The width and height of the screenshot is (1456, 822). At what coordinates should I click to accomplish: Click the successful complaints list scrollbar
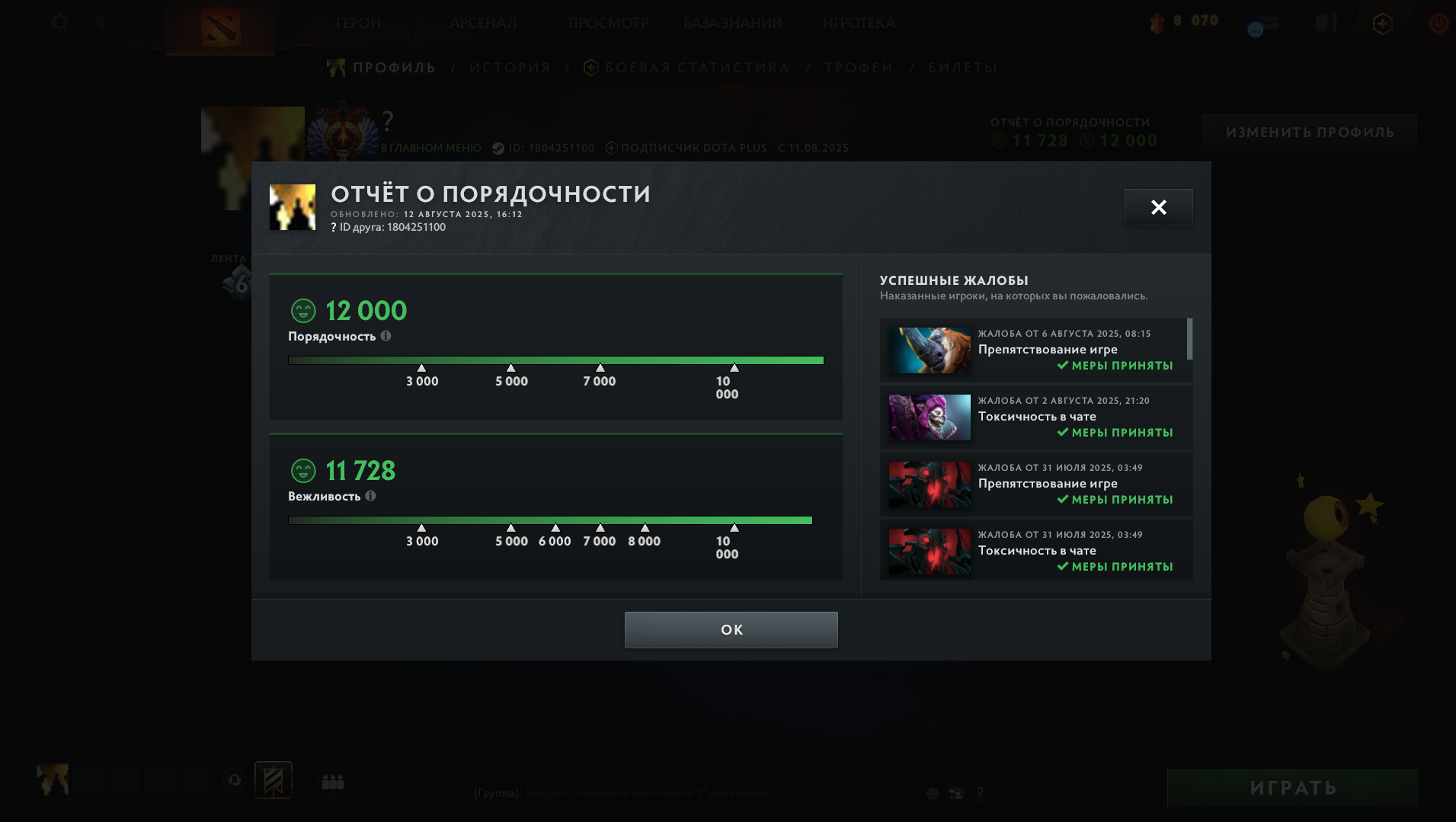point(1190,339)
